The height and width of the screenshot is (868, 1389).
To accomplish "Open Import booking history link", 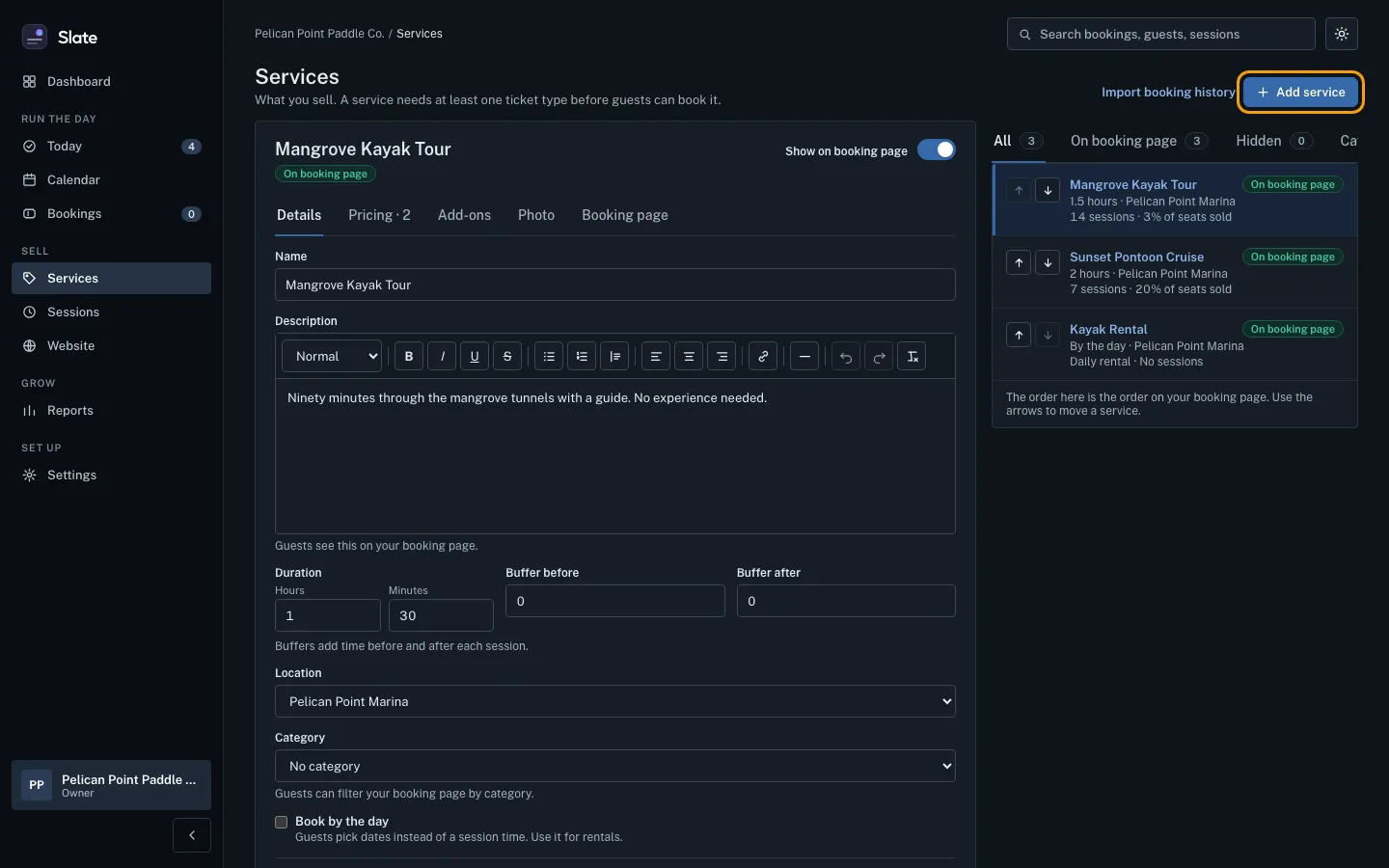I will click(1168, 92).
